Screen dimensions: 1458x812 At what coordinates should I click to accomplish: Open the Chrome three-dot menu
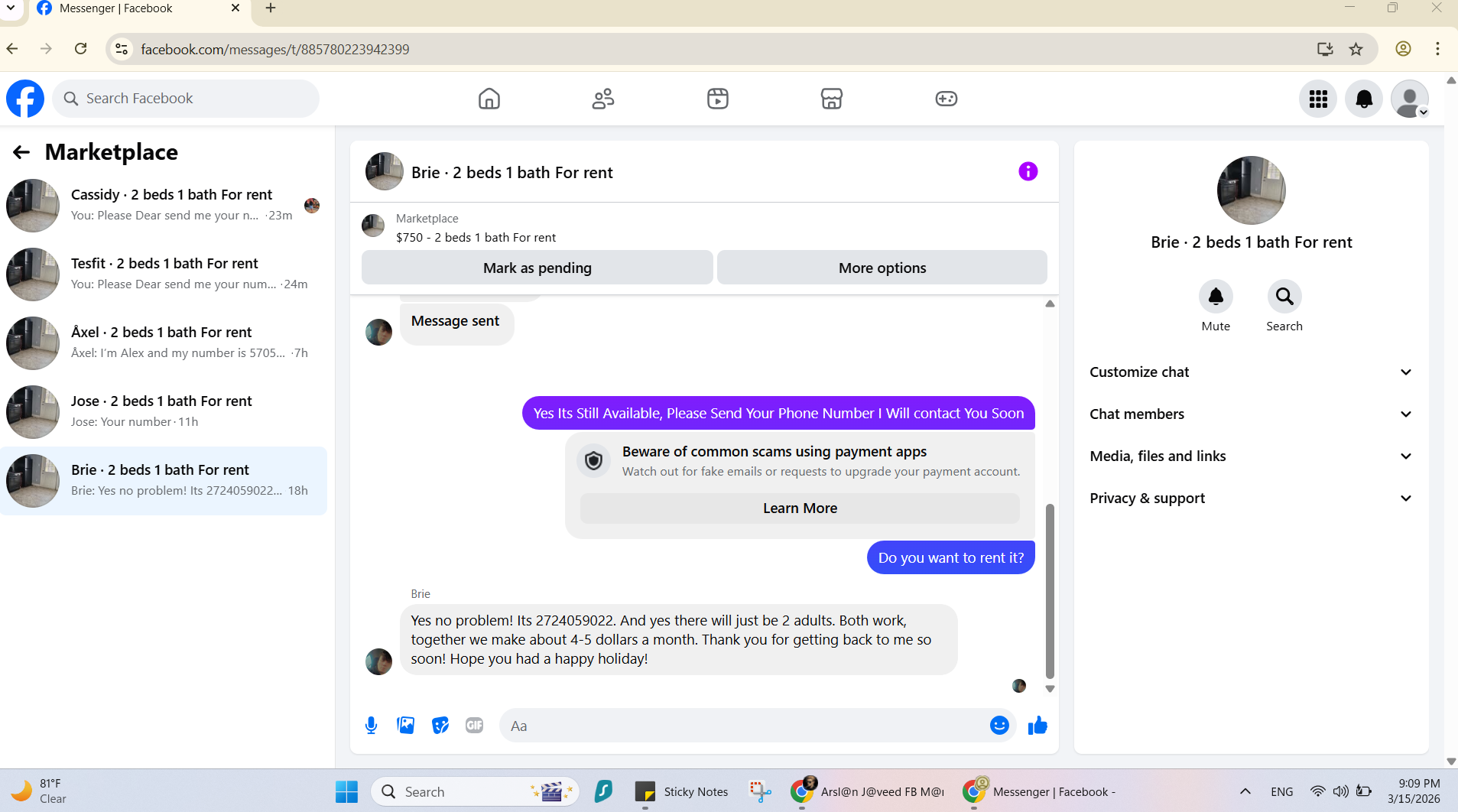[x=1437, y=49]
